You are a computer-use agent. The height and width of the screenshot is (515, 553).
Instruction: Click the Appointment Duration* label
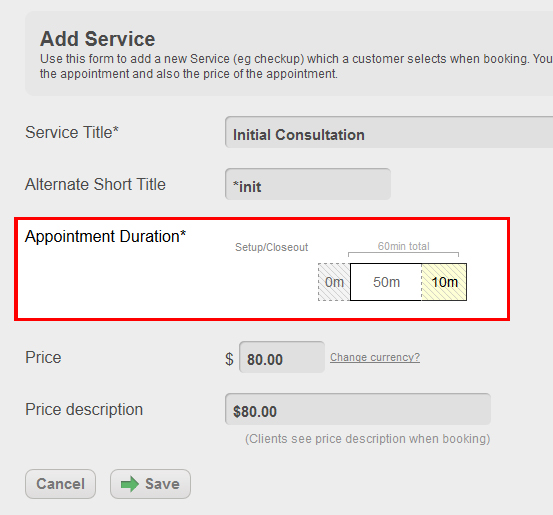[x=105, y=236]
